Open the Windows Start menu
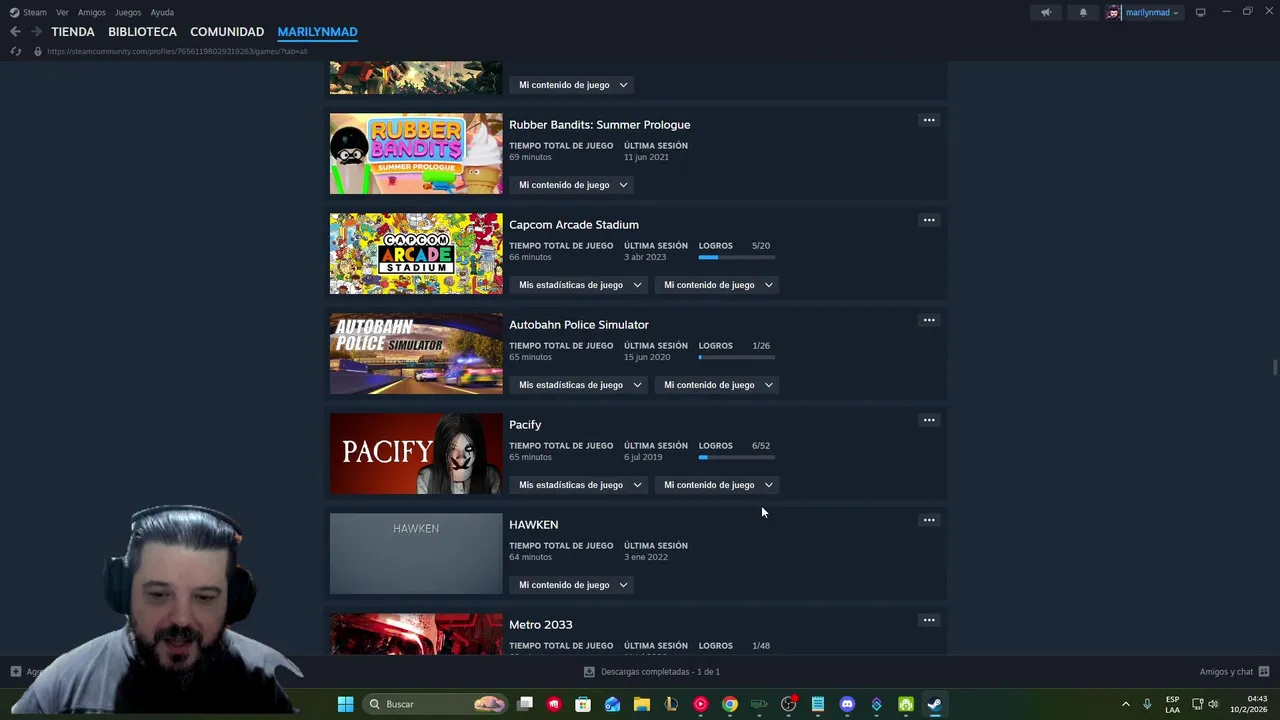Image resolution: width=1280 pixels, height=720 pixels. (345, 704)
